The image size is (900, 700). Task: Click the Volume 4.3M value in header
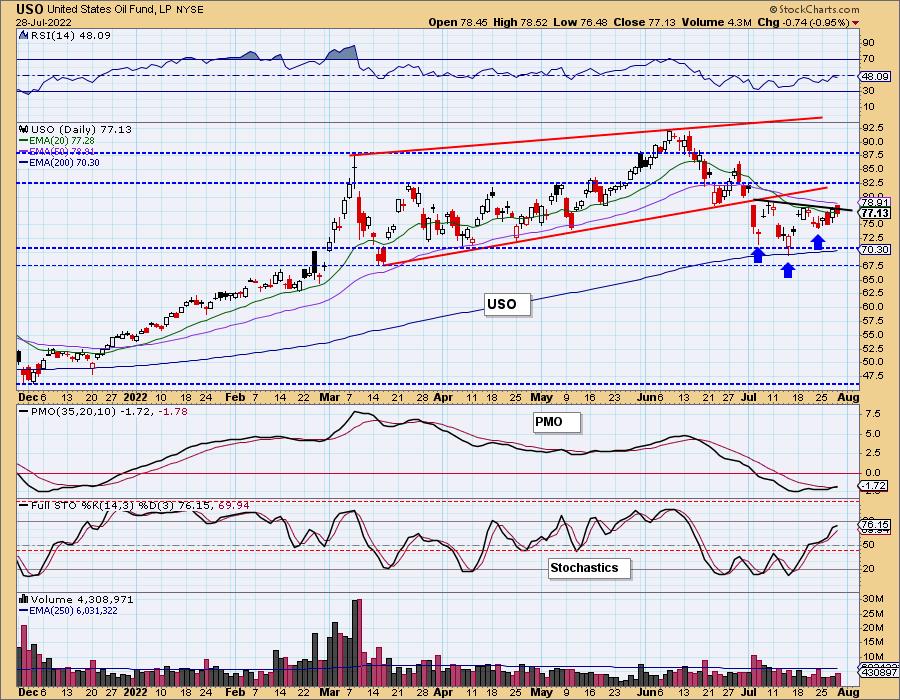tap(716, 22)
